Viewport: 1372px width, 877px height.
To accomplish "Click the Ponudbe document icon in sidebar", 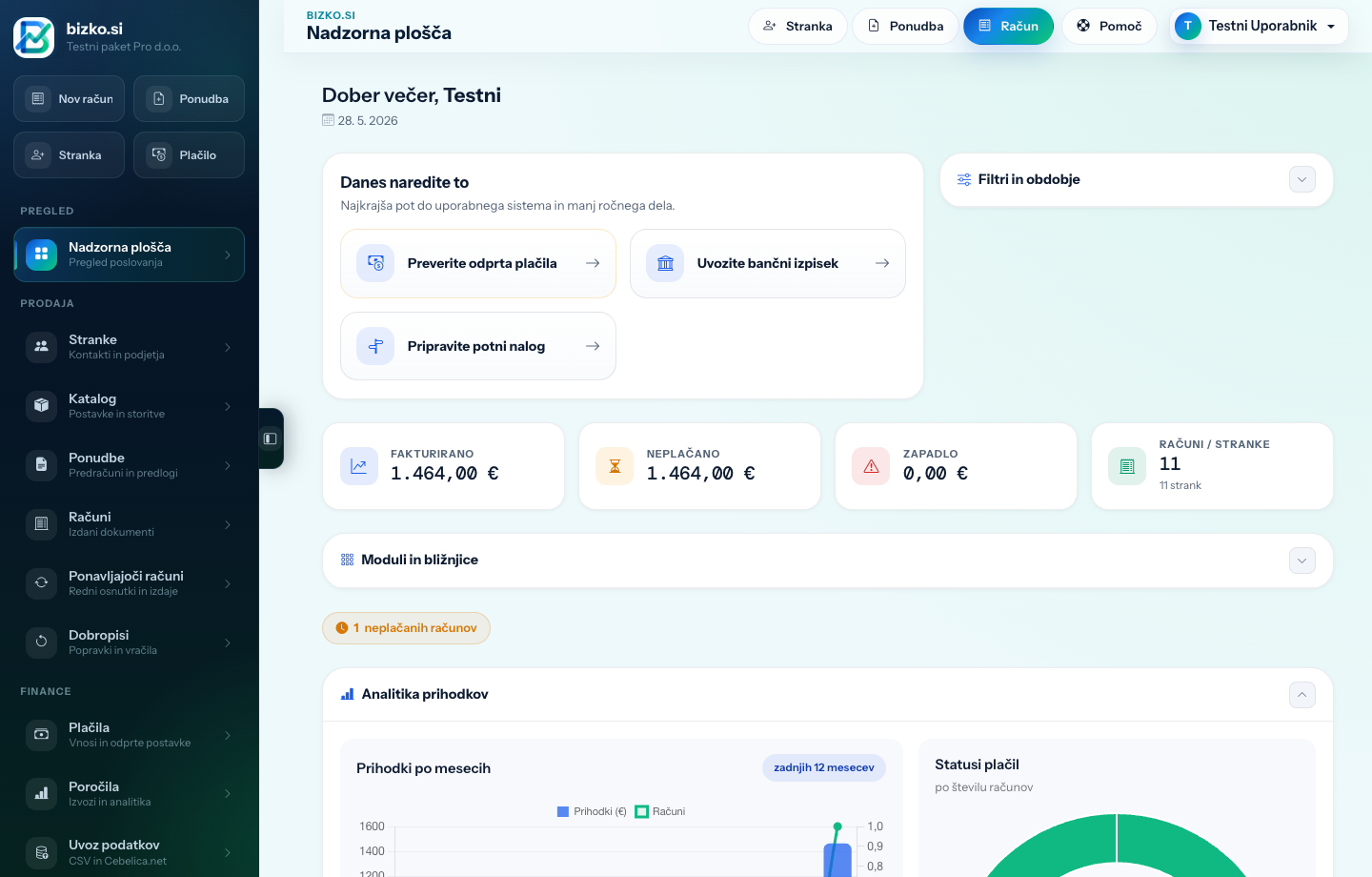I will (41, 465).
